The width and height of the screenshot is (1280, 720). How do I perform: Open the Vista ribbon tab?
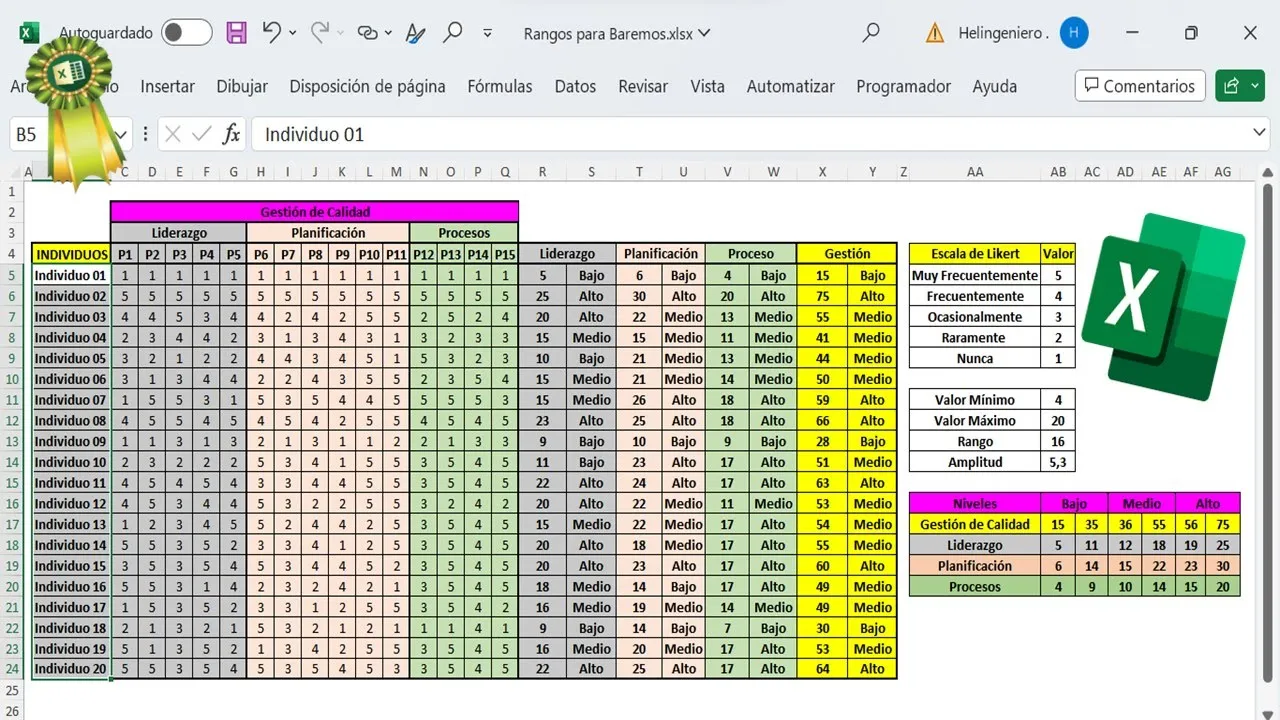click(x=707, y=86)
